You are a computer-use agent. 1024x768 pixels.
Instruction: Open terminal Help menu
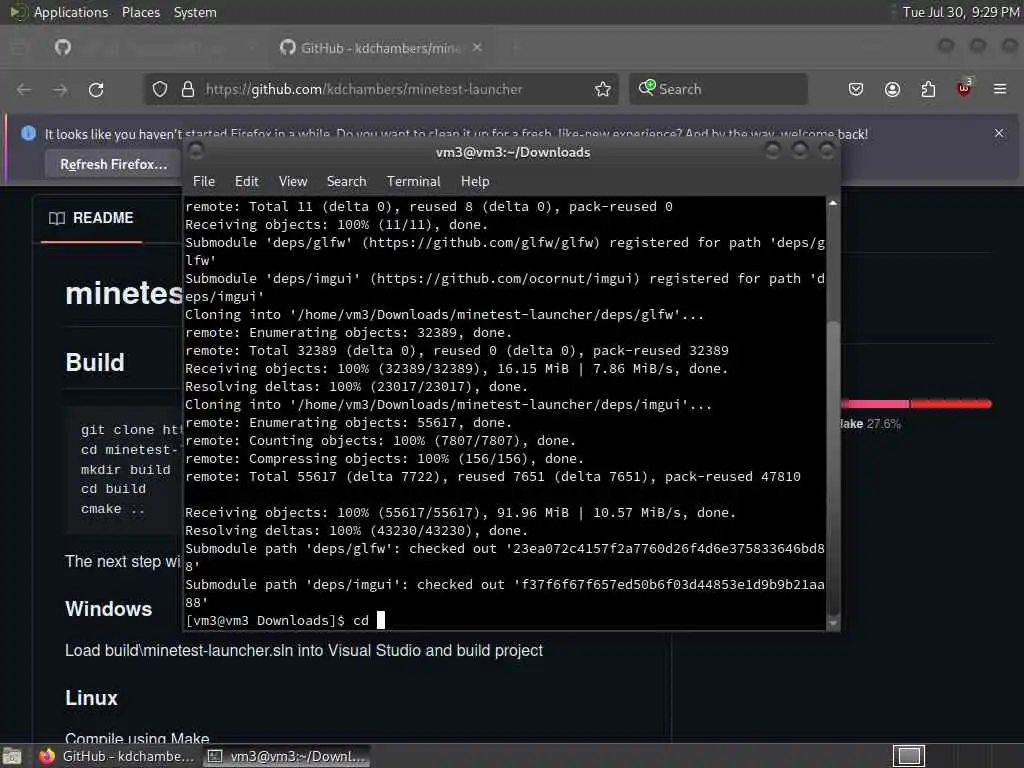pos(475,182)
